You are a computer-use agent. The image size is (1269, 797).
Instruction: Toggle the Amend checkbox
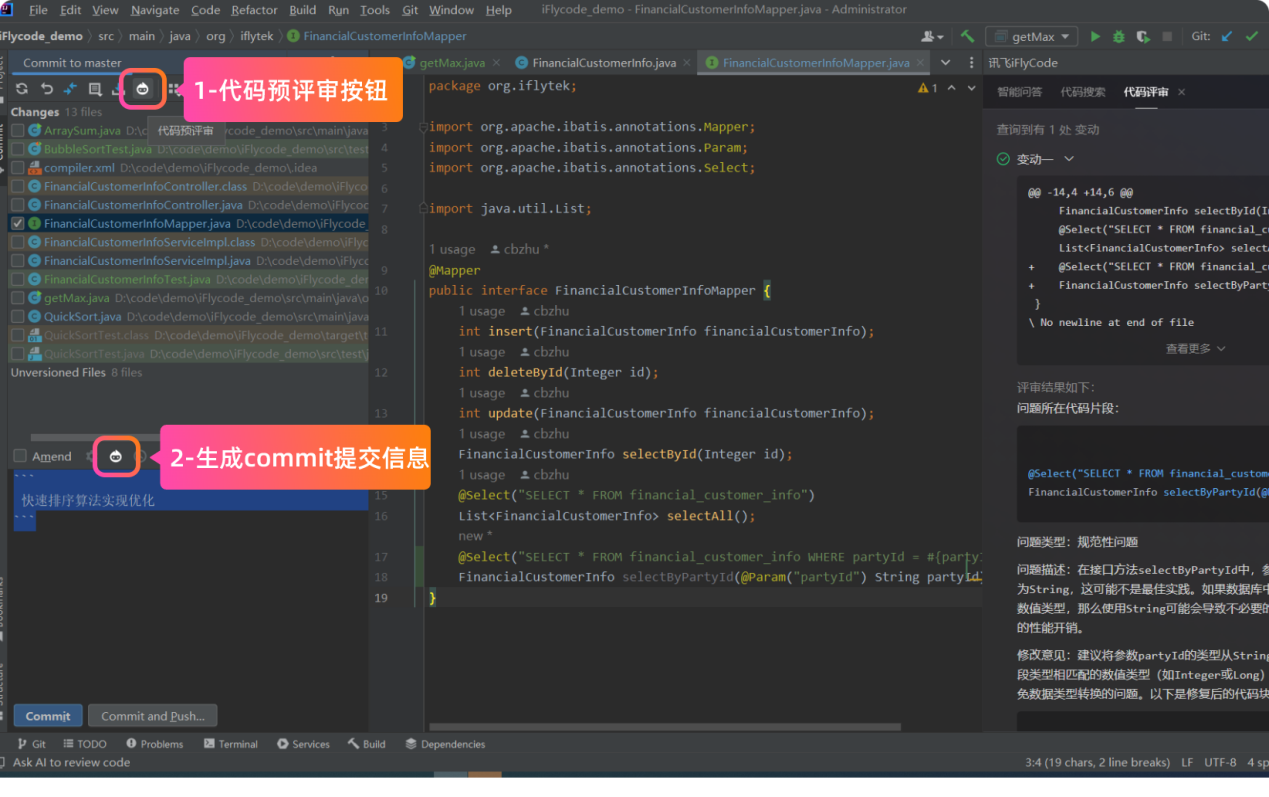20,456
